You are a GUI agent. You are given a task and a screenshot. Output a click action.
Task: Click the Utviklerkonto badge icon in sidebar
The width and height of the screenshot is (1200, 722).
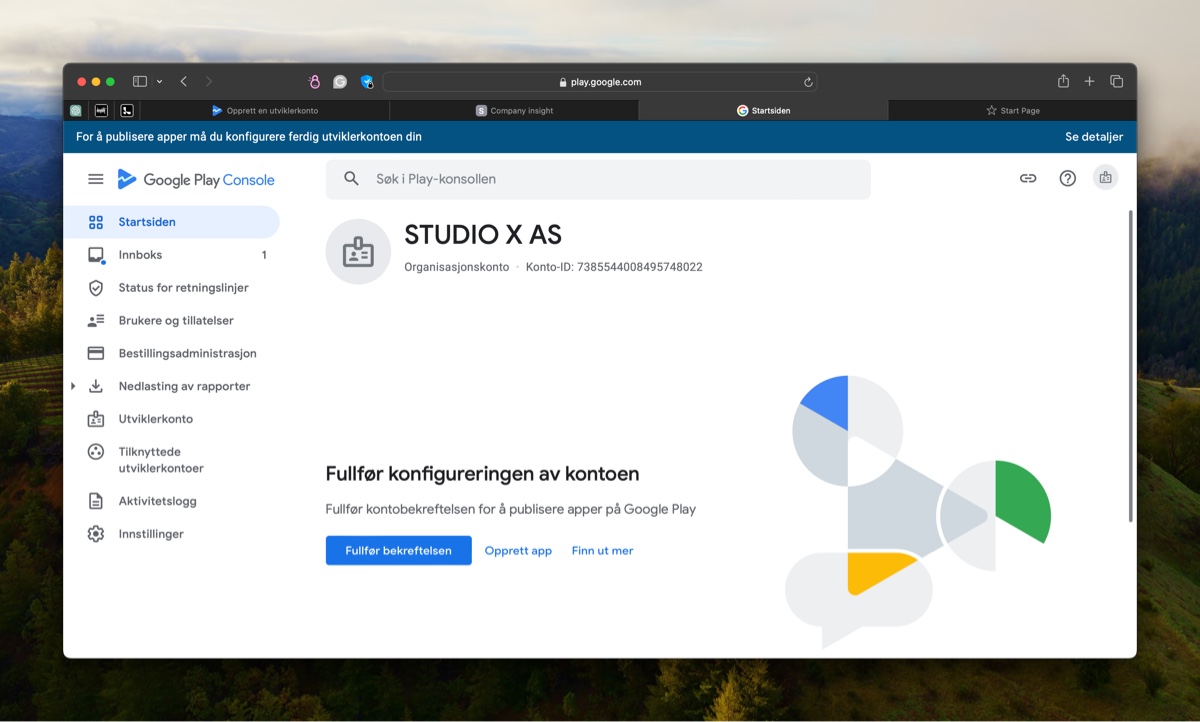pos(96,419)
